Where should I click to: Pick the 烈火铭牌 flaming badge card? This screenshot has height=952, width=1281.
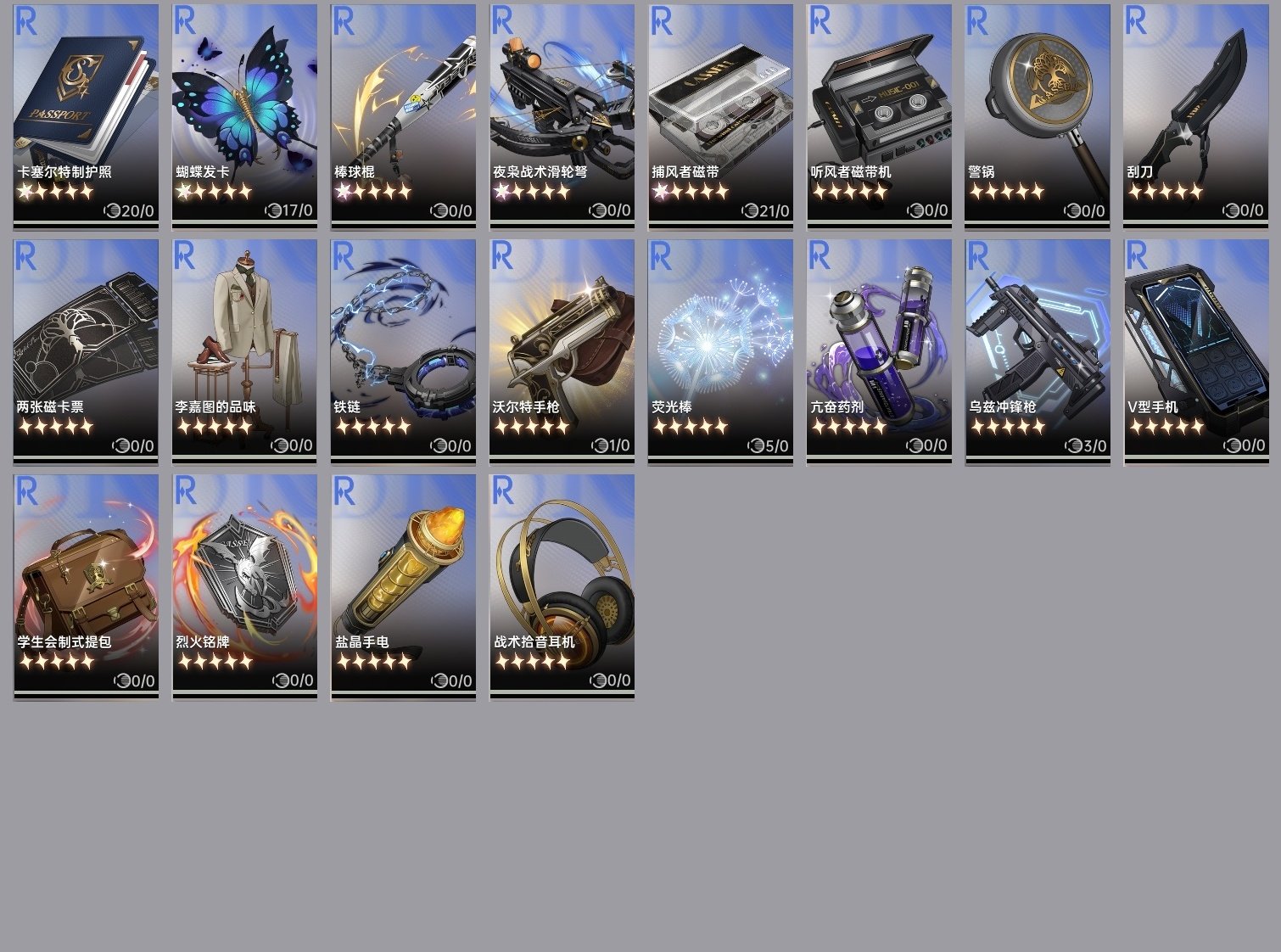pyautogui.click(x=244, y=586)
